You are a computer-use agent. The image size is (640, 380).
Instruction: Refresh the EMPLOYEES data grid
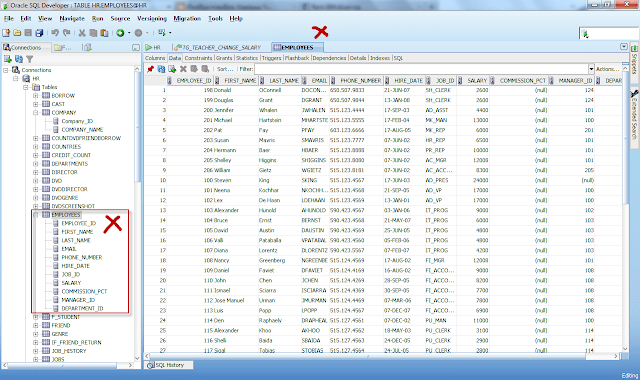coord(161,69)
